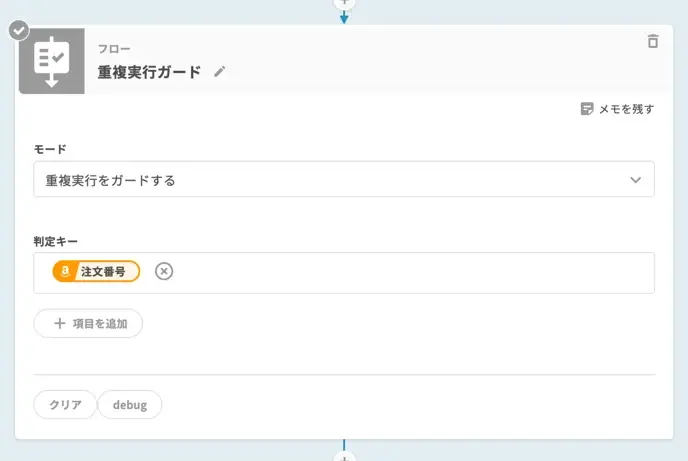Image resolution: width=688 pixels, height=461 pixels.
Task: Click the pencil icon to rename step
Action: pos(220,72)
